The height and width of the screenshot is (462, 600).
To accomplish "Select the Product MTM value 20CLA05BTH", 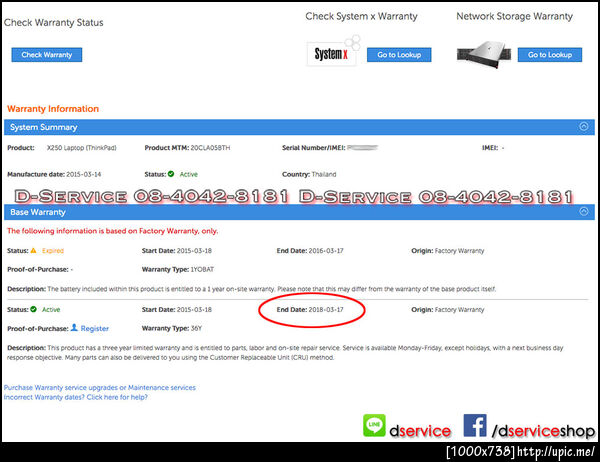I will coord(210,148).
